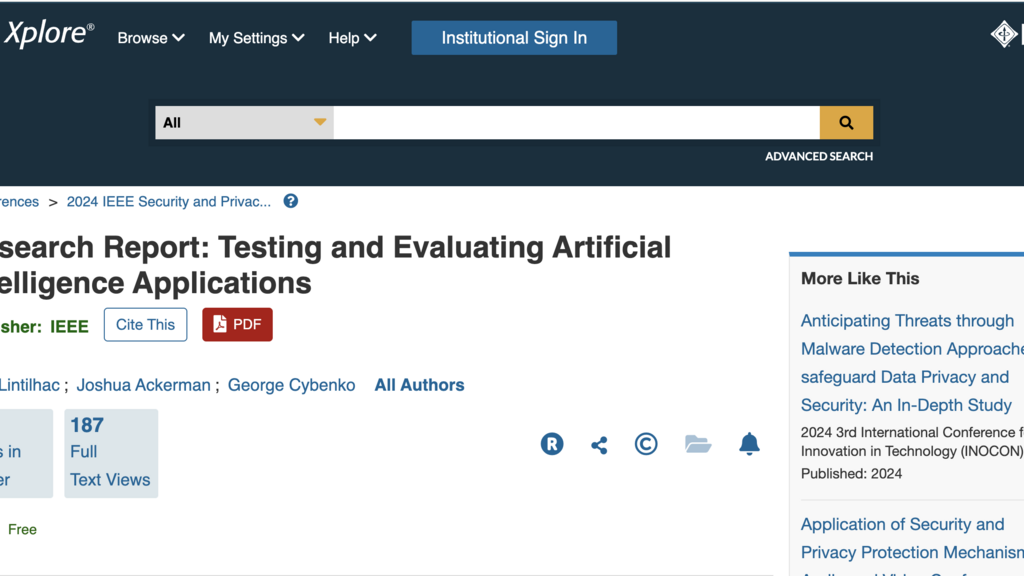
Task: Expand the My Settings dropdown
Action: tap(299, 38)
